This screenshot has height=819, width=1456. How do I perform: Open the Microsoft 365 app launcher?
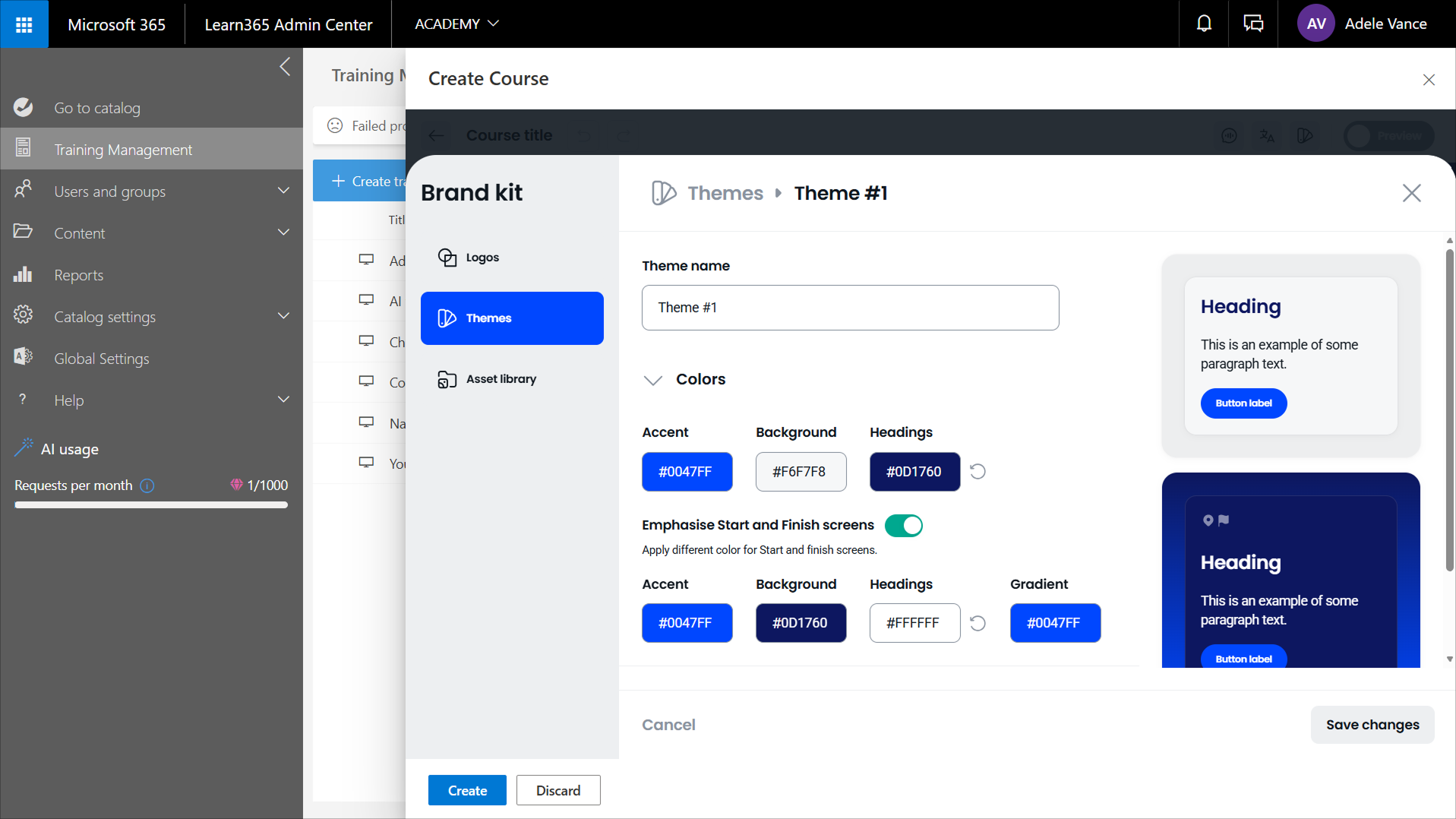(24, 24)
